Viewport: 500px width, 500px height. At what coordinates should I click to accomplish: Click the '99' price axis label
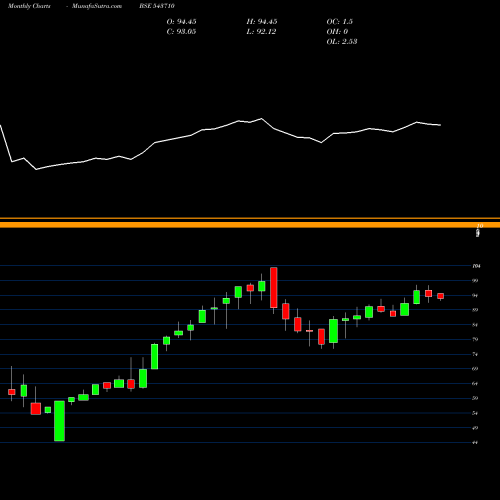point(475,281)
